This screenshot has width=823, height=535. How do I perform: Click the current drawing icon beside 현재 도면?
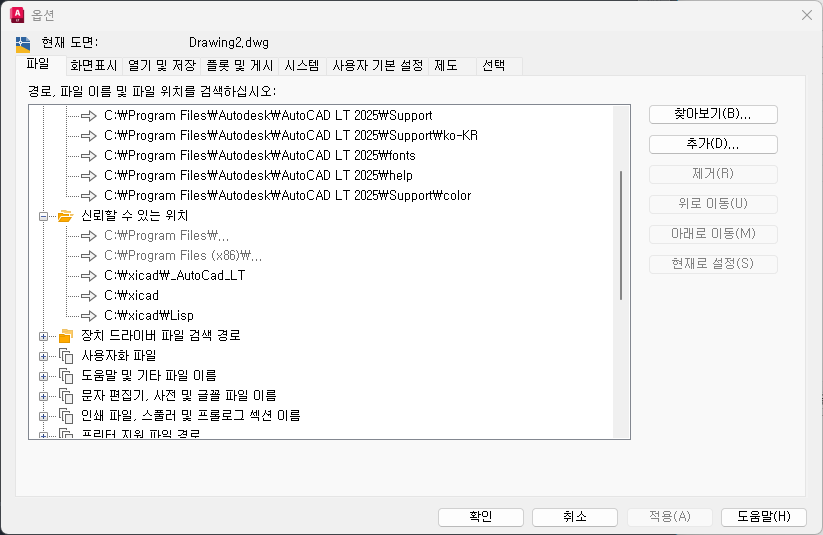pyautogui.click(x=23, y=45)
